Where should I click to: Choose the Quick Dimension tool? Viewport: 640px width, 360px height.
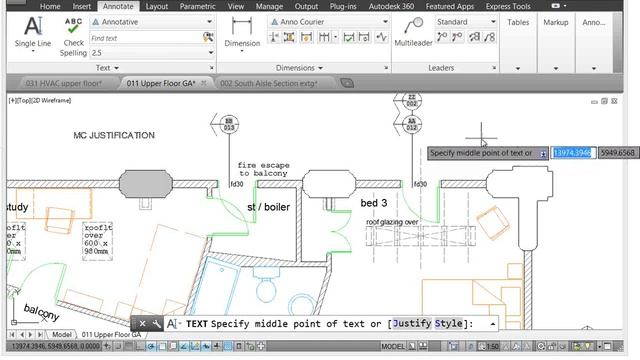pyautogui.click(x=306, y=38)
